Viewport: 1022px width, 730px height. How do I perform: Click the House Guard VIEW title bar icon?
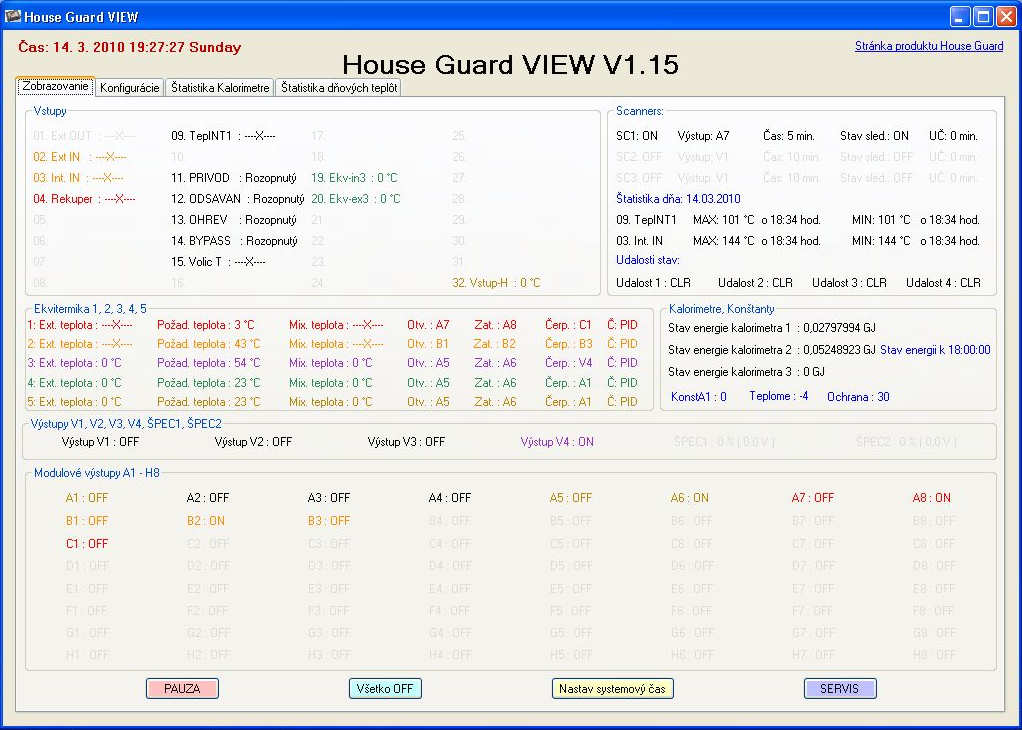point(12,16)
